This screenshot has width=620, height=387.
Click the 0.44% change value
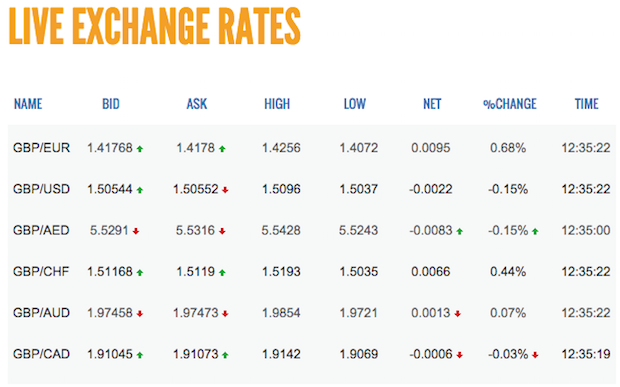click(x=508, y=272)
